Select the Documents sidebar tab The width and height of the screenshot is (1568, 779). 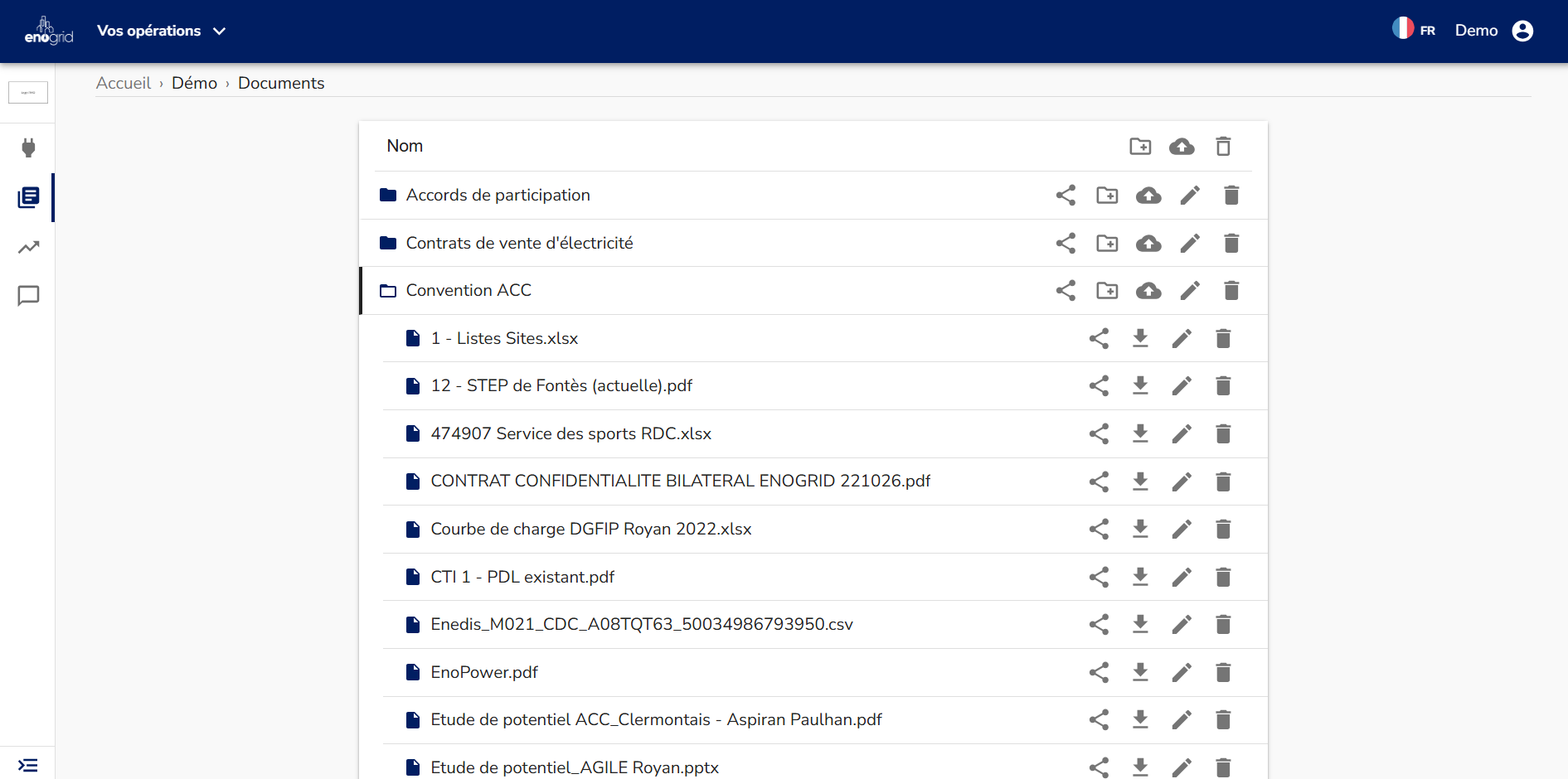(x=28, y=197)
